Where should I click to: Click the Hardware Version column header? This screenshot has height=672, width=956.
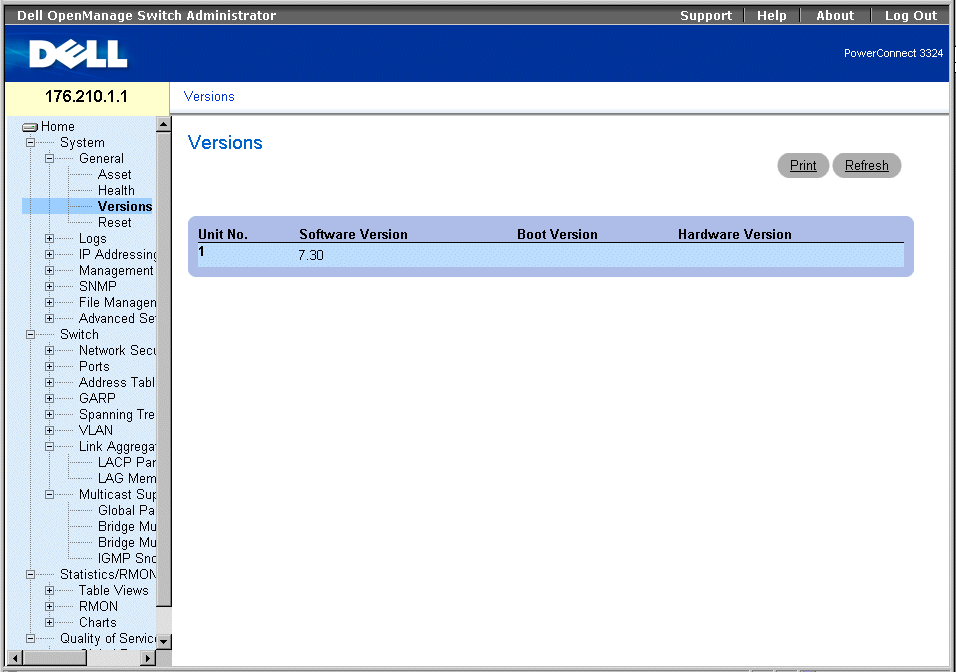(735, 234)
